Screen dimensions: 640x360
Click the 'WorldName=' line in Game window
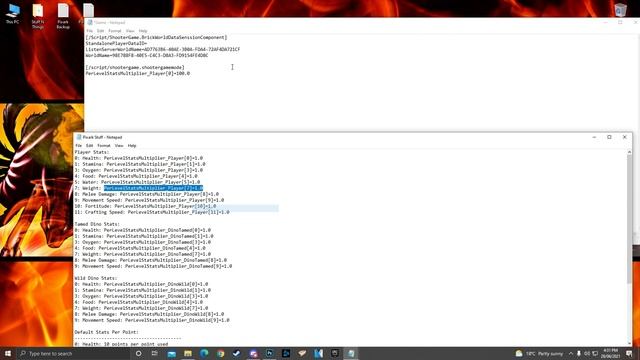coord(147,55)
